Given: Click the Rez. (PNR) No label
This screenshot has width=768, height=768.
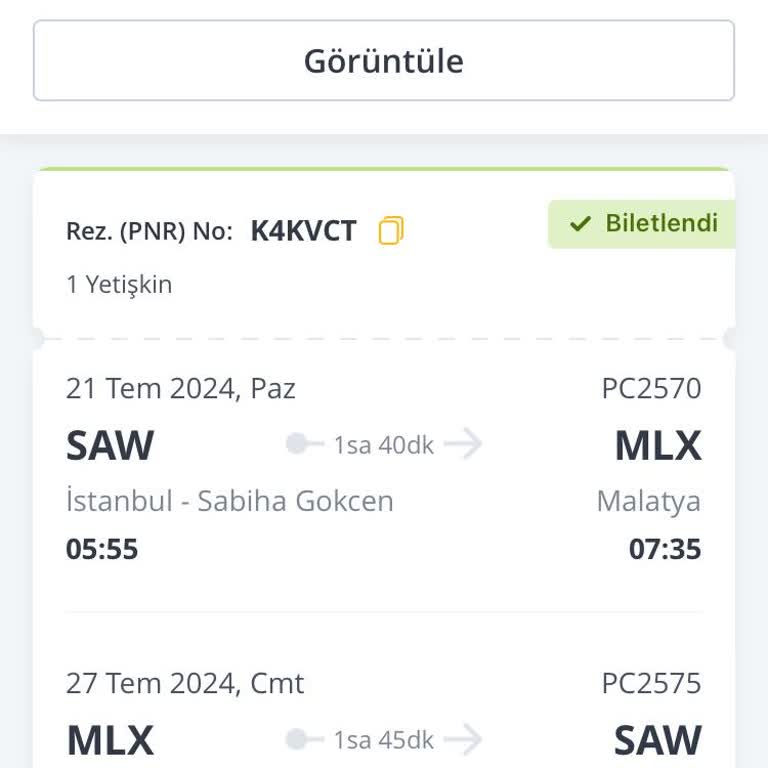Looking at the screenshot, I should 149,232.
